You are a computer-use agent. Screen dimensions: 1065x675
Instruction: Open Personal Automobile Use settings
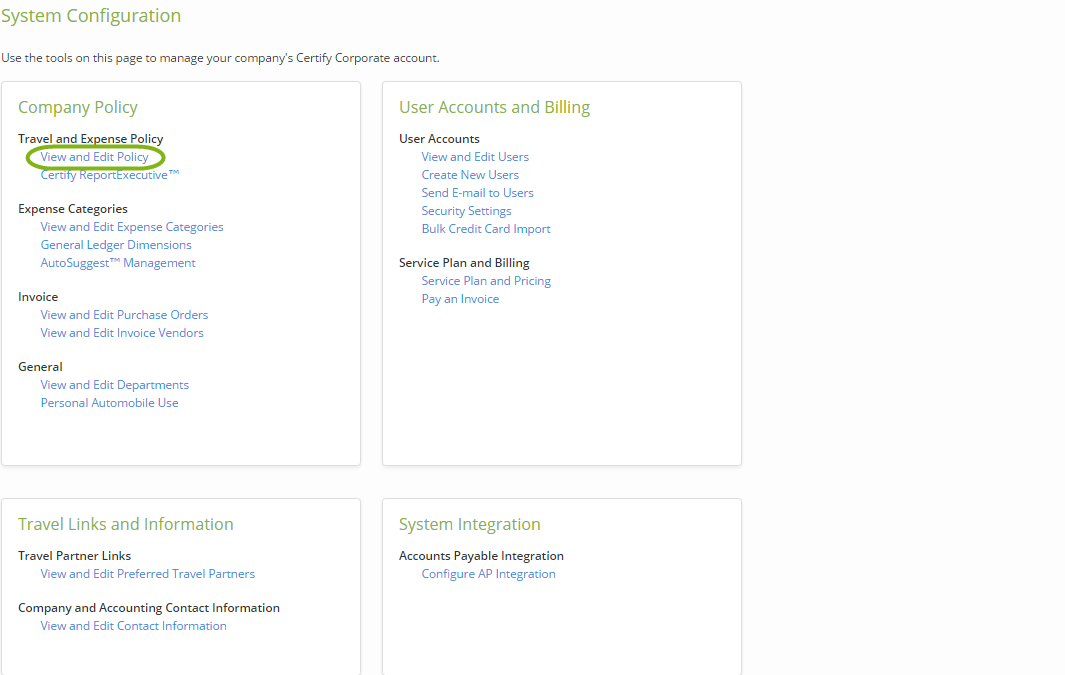point(109,402)
